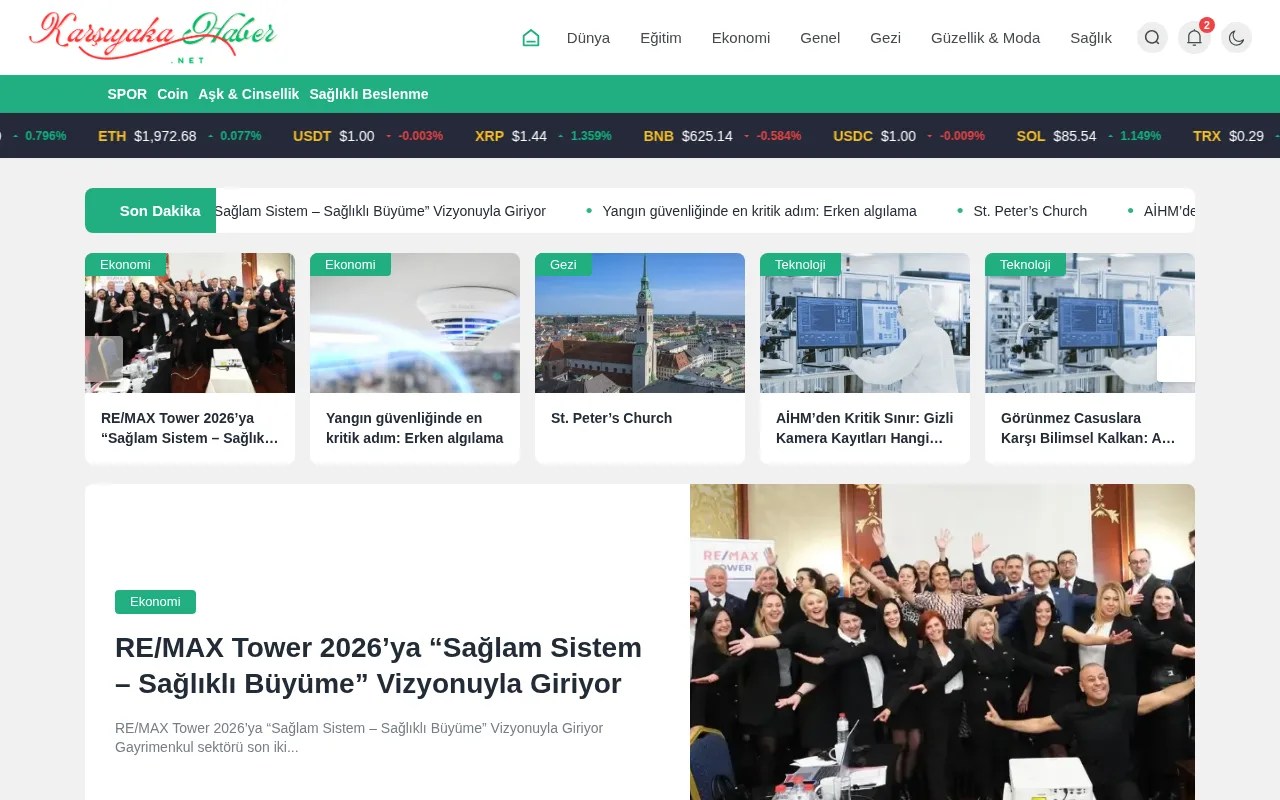
Task: Click the St. Peter's Church headline
Action: pyautogui.click(x=611, y=418)
